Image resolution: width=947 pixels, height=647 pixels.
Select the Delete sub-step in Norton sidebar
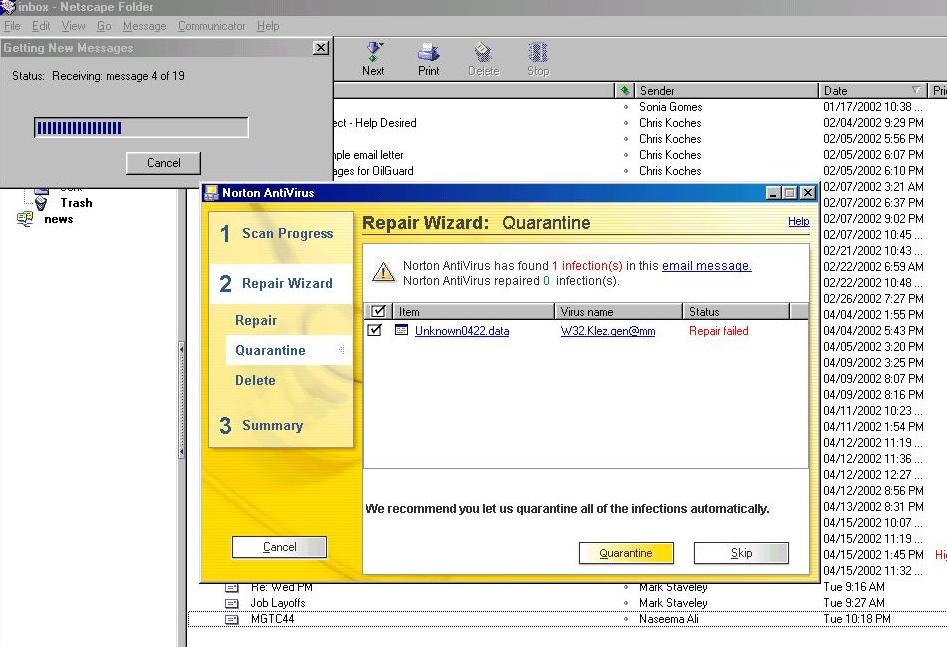255,381
